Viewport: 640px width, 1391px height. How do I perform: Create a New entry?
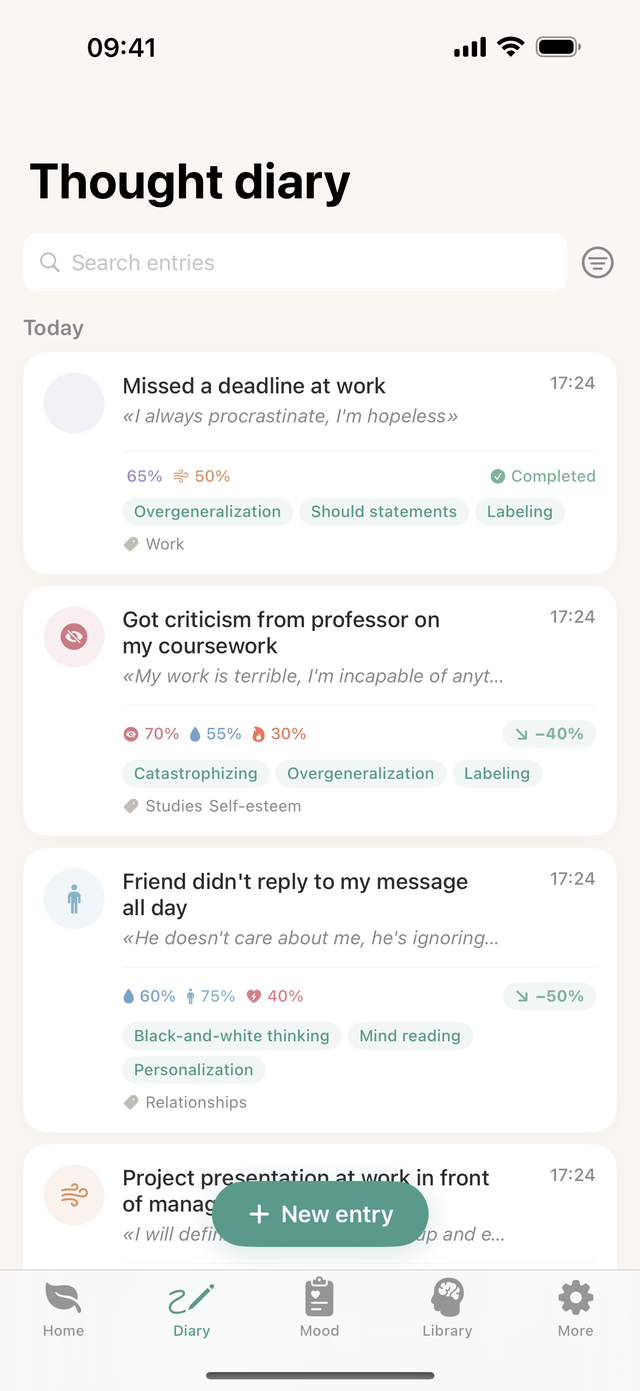pyautogui.click(x=320, y=1214)
